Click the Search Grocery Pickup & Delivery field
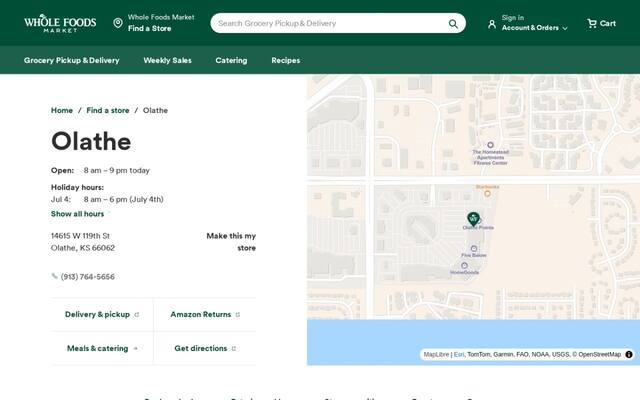 pos(338,23)
